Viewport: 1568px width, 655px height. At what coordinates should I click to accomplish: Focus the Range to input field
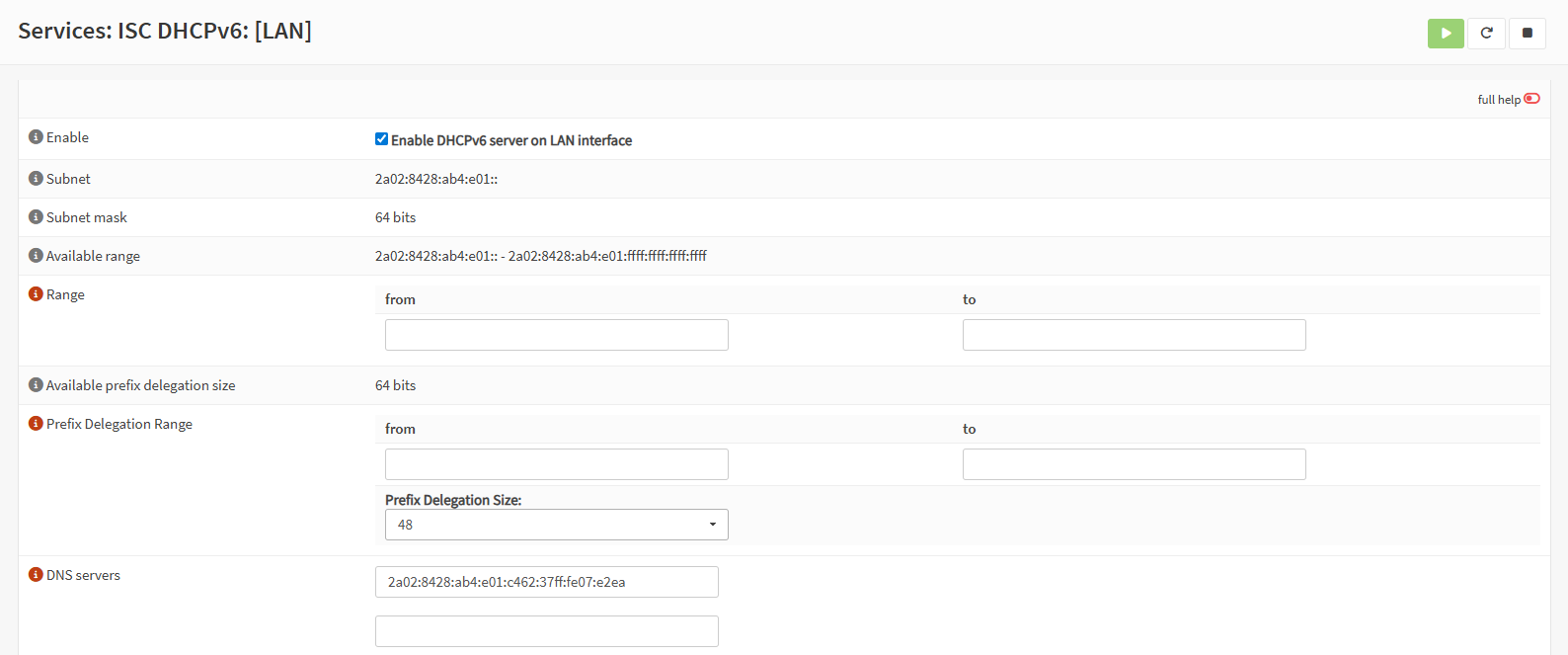click(1135, 335)
